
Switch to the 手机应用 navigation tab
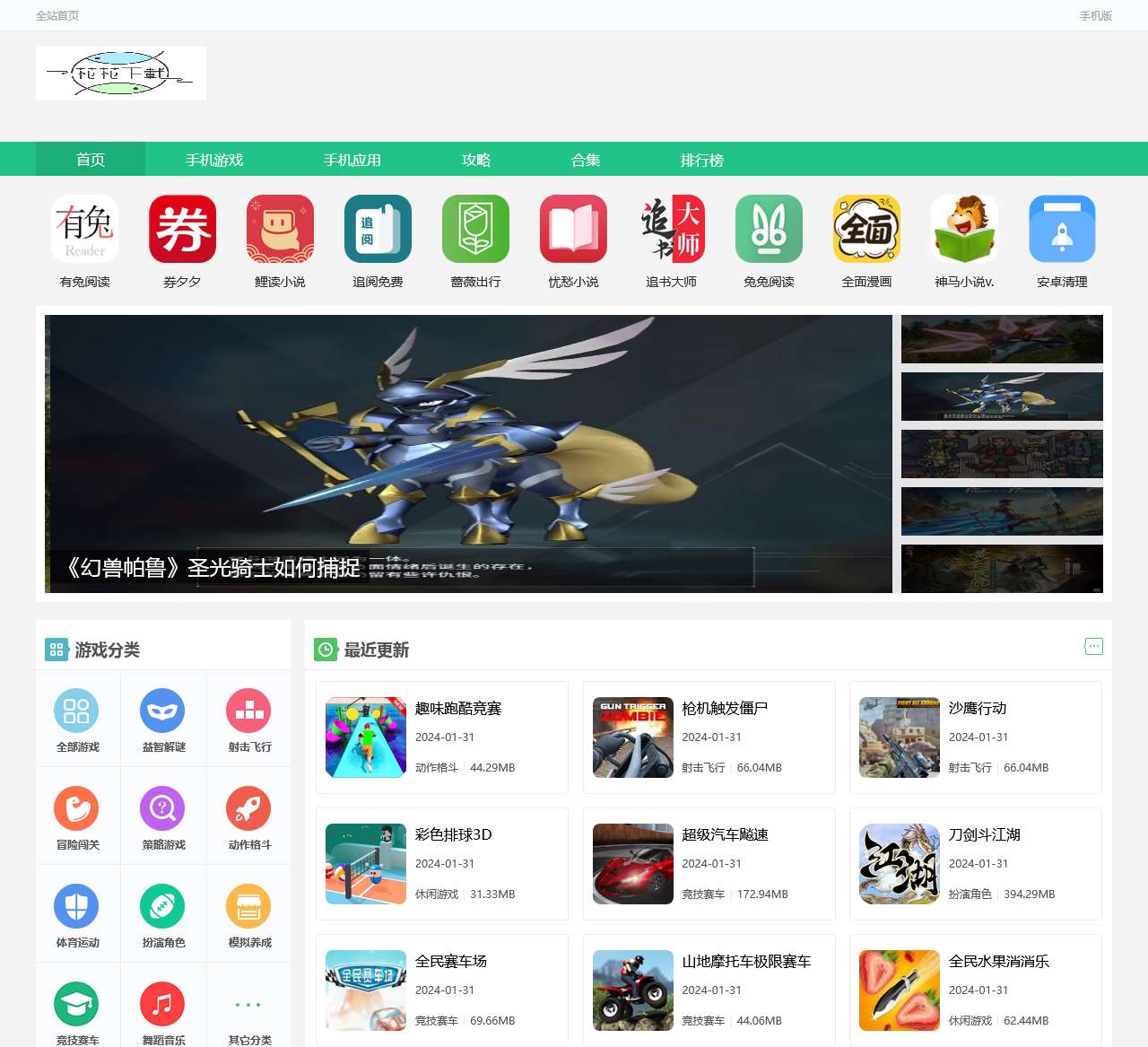coord(352,160)
